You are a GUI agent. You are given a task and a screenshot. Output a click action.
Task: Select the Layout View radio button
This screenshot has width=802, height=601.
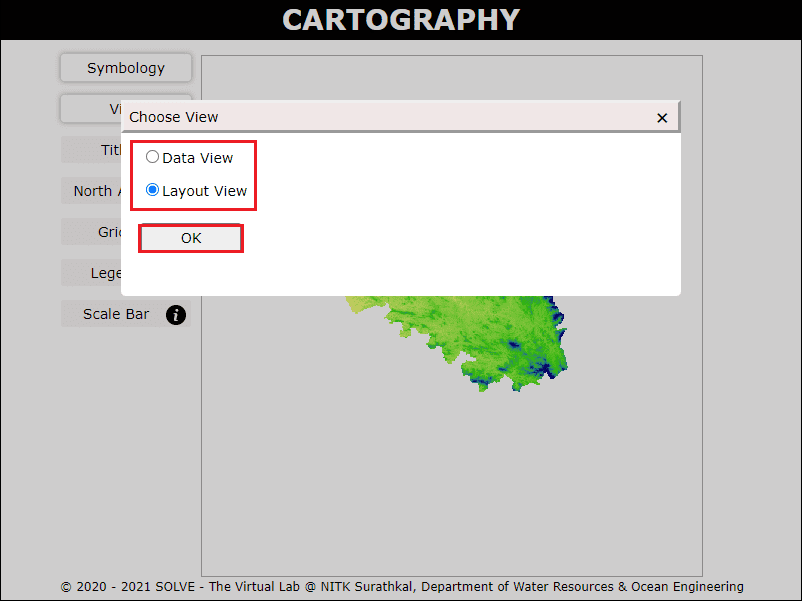click(152, 190)
